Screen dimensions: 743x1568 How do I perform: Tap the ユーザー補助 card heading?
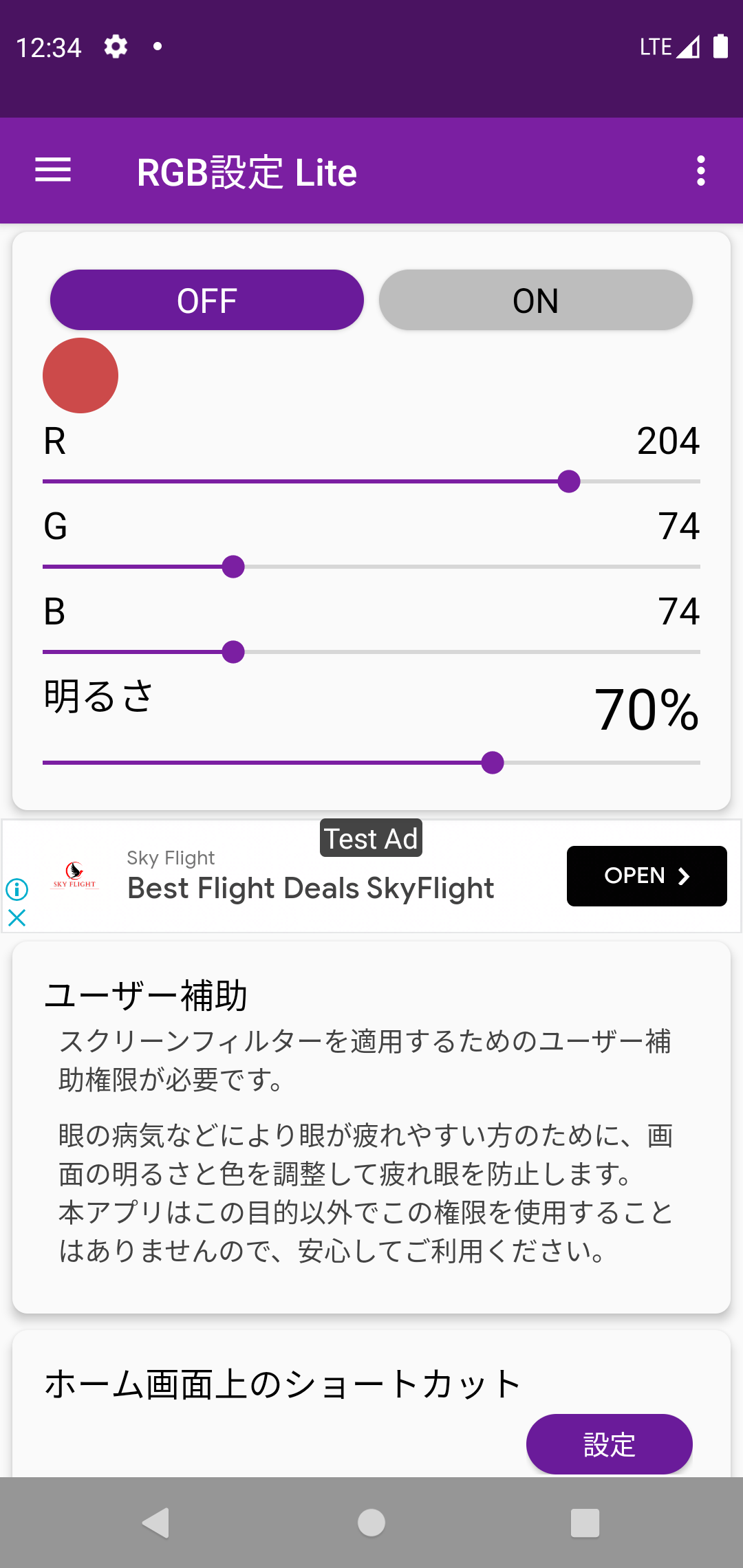coord(145,995)
